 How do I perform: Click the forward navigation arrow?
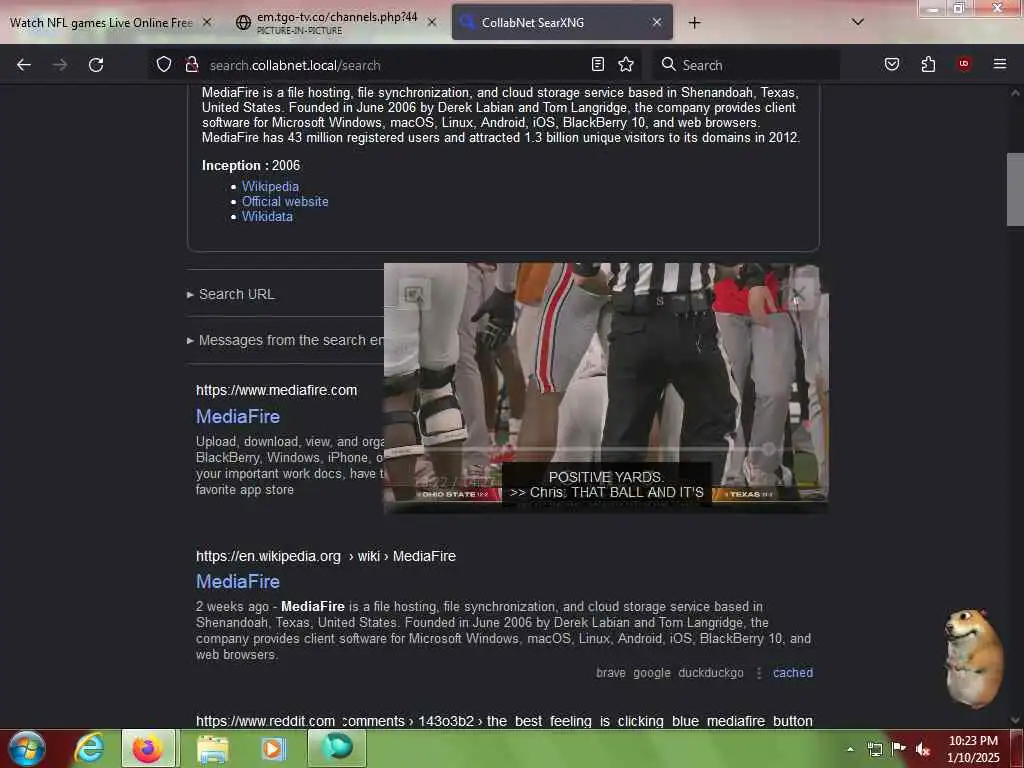click(59, 65)
